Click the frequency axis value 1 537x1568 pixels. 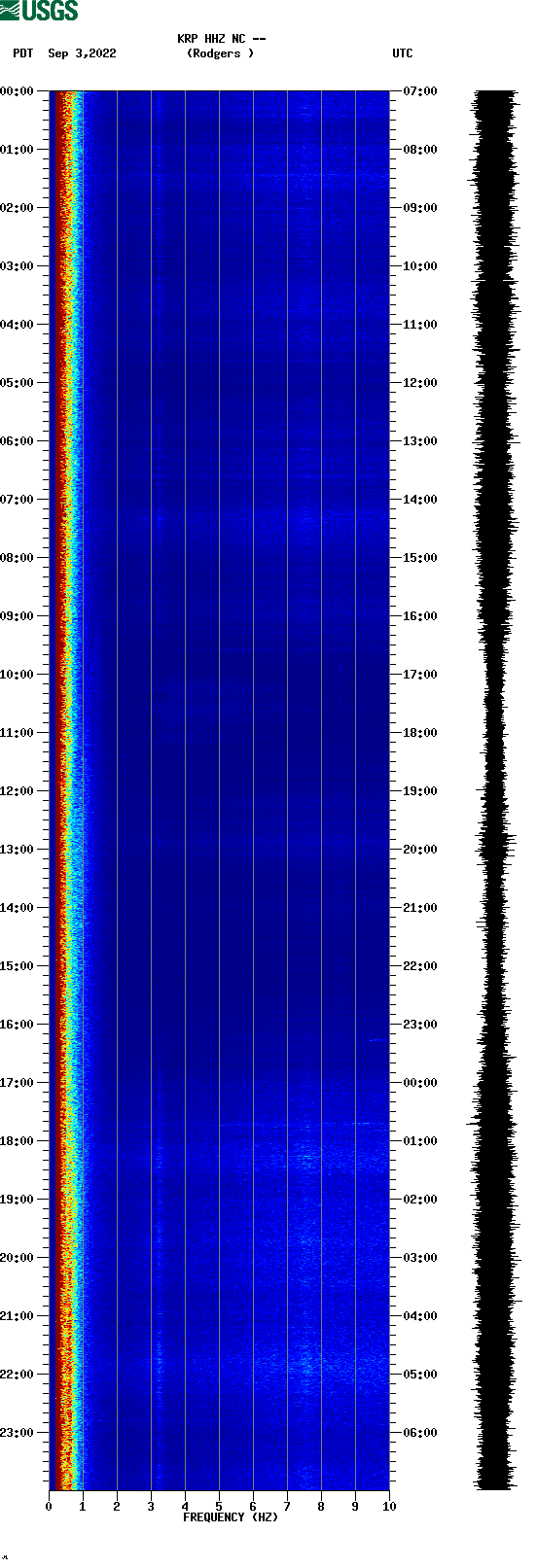(83, 1507)
